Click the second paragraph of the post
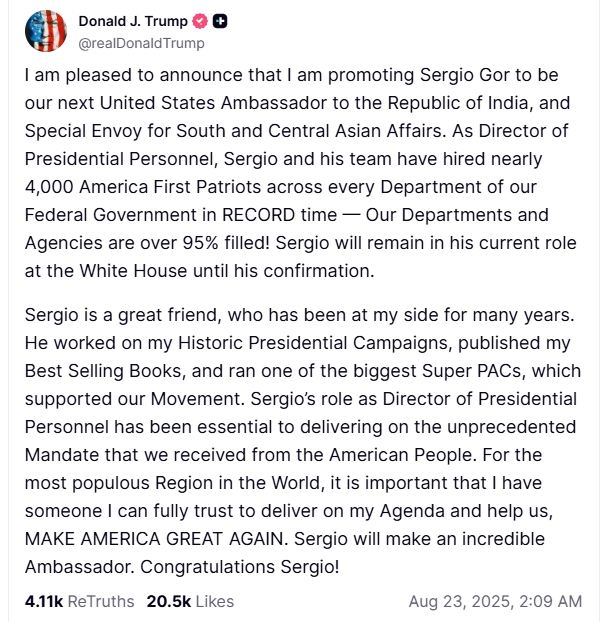 pyautogui.click(x=300, y=441)
